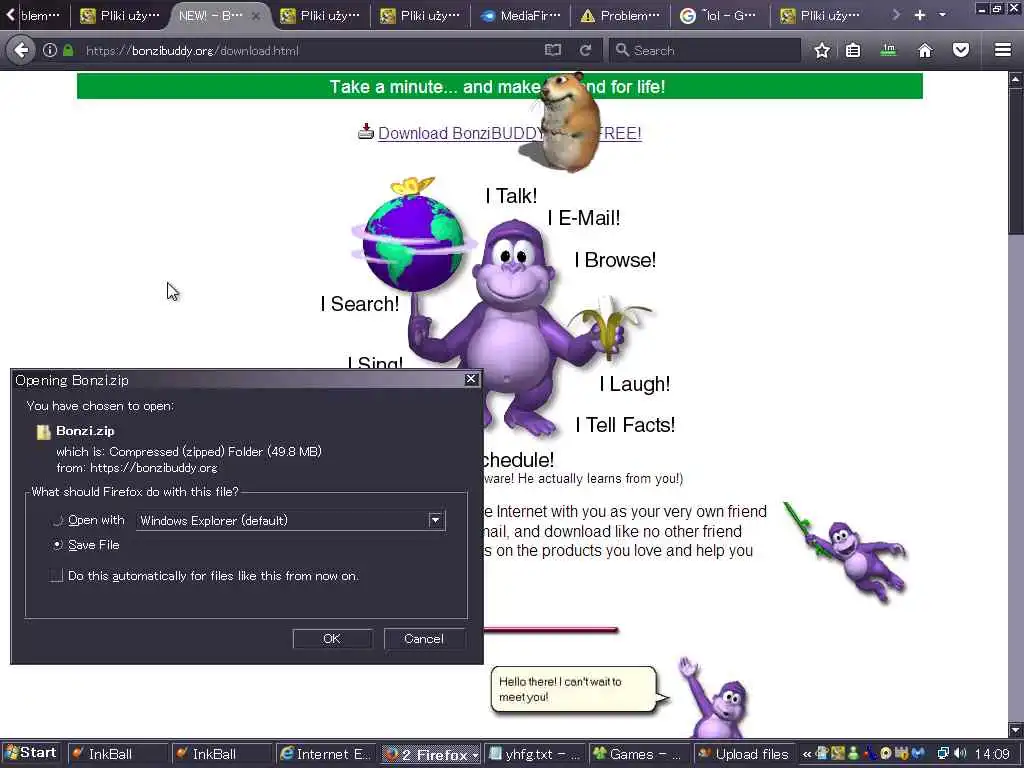The width and height of the screenshot is (1024, 768).
Task: Select the NEW! BonziBuddy tab
Action: point(210,15)
